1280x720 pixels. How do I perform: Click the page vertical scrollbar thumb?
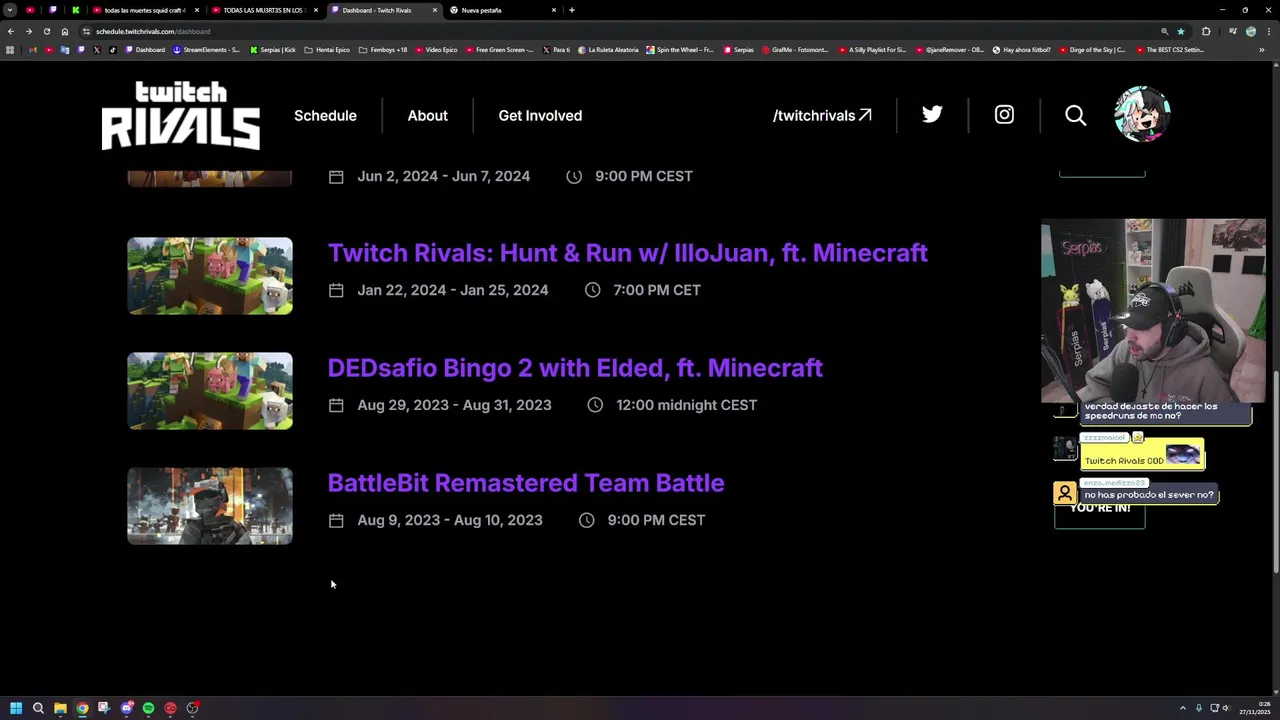click(x=1275, y=472)
